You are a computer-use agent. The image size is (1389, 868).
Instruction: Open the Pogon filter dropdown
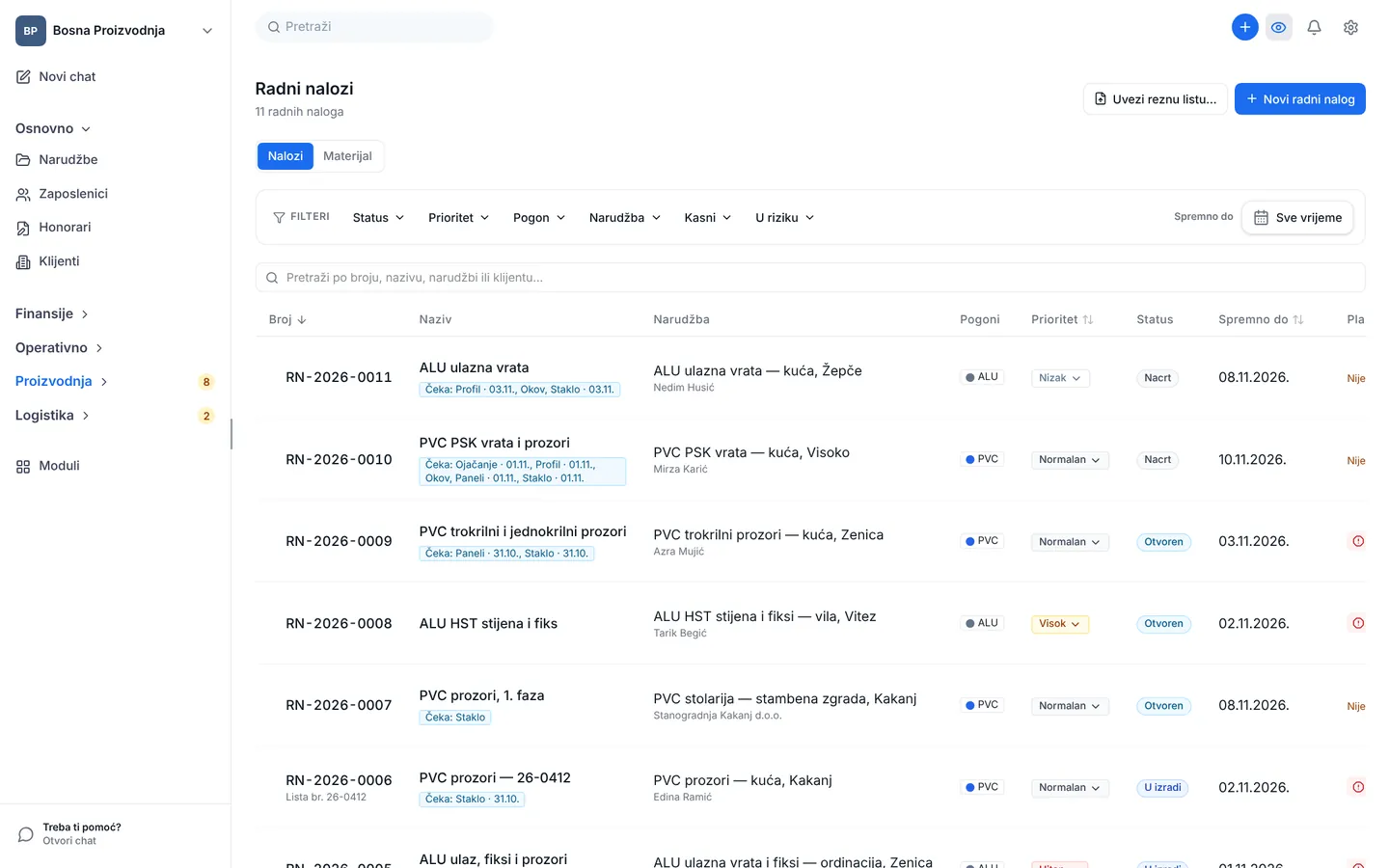click(539, 218)
